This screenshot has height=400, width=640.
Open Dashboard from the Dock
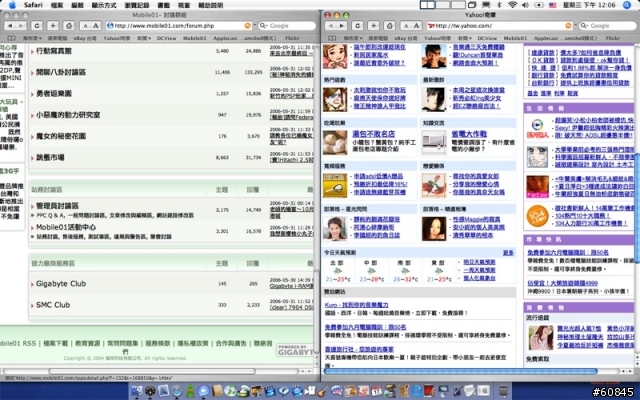[150, 391]
